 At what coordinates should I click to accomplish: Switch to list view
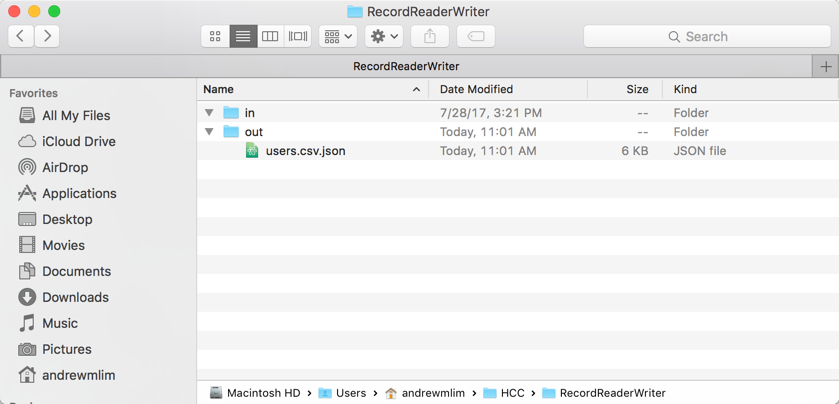point(243,36)
